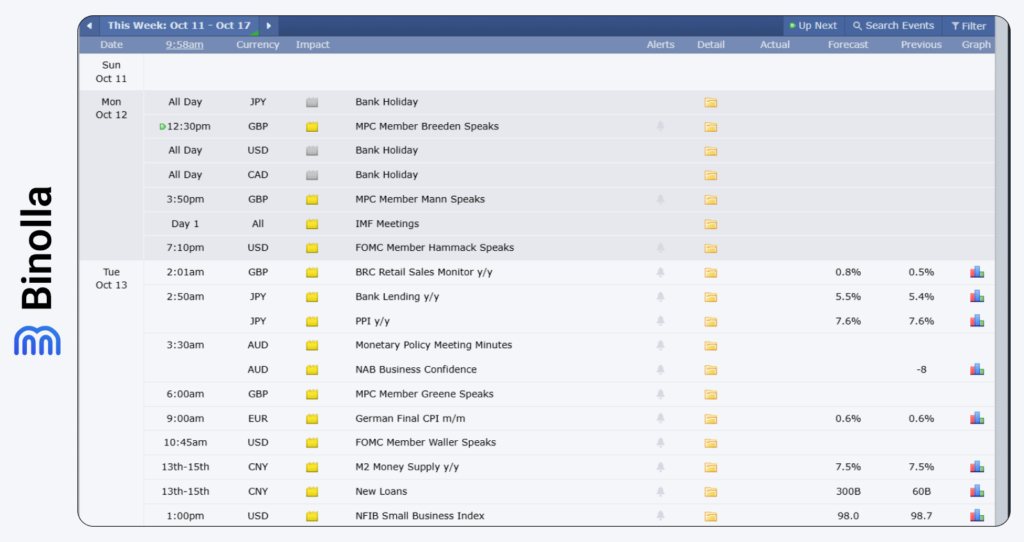
Task: Click the Previous column header
Action: (921, 44)
